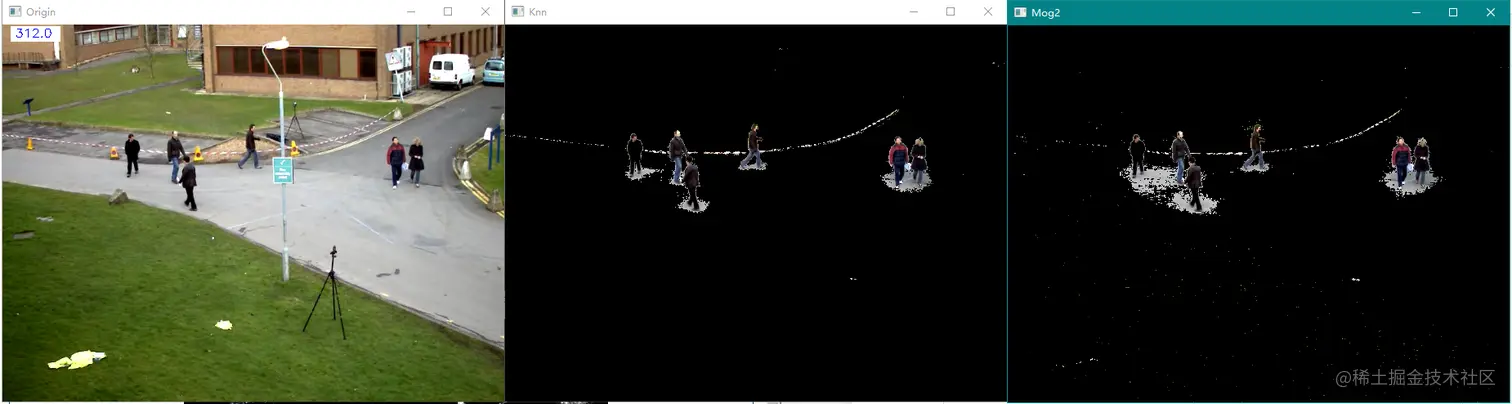Image resolution: width=1512 pixels, height=404 pixels.
Task: Click the Knn window title text
Action: [538, 12]
